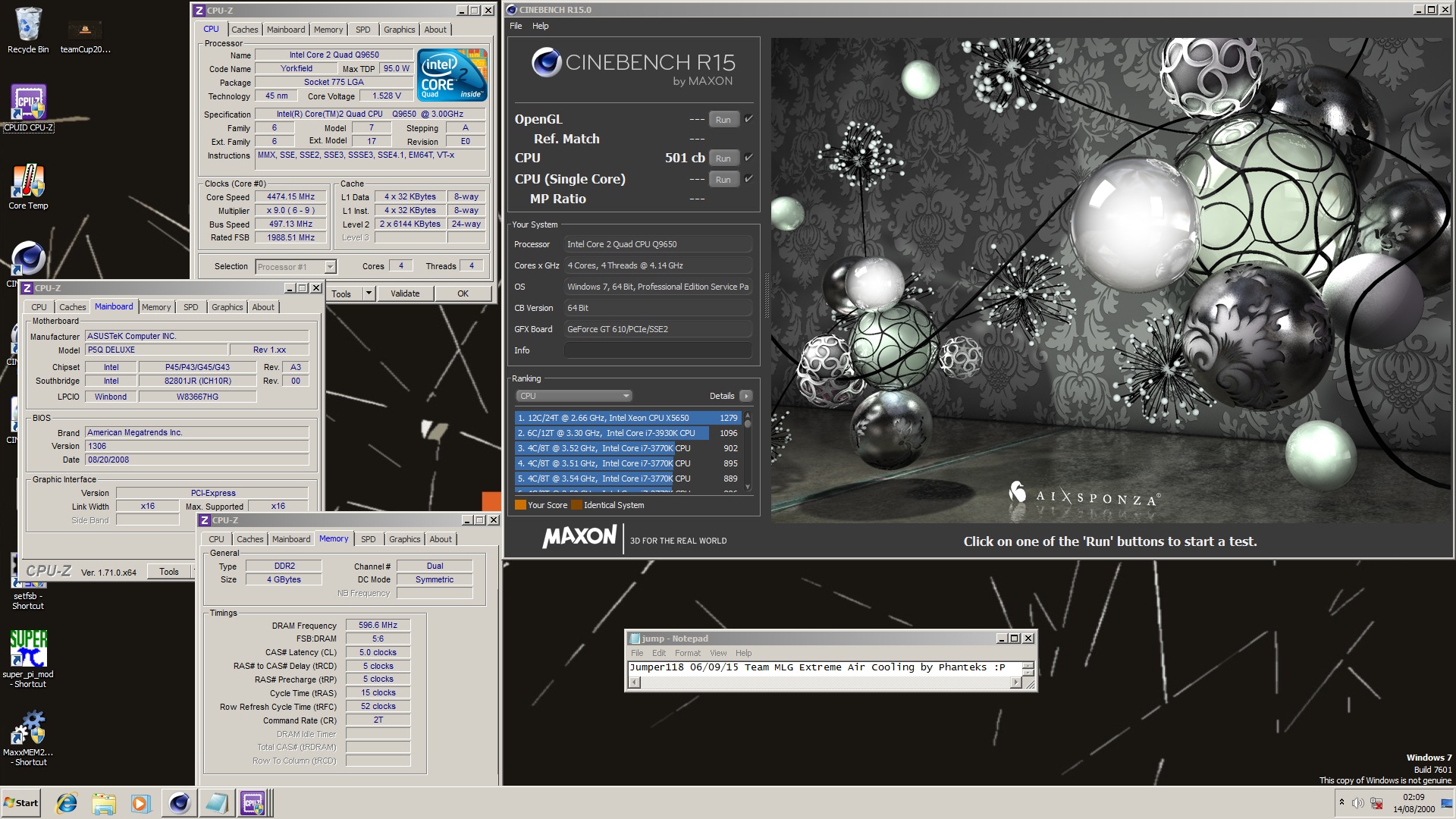Select the Xeon X5650 ranking row
The image size is (1456, 819).
[628, 418]
